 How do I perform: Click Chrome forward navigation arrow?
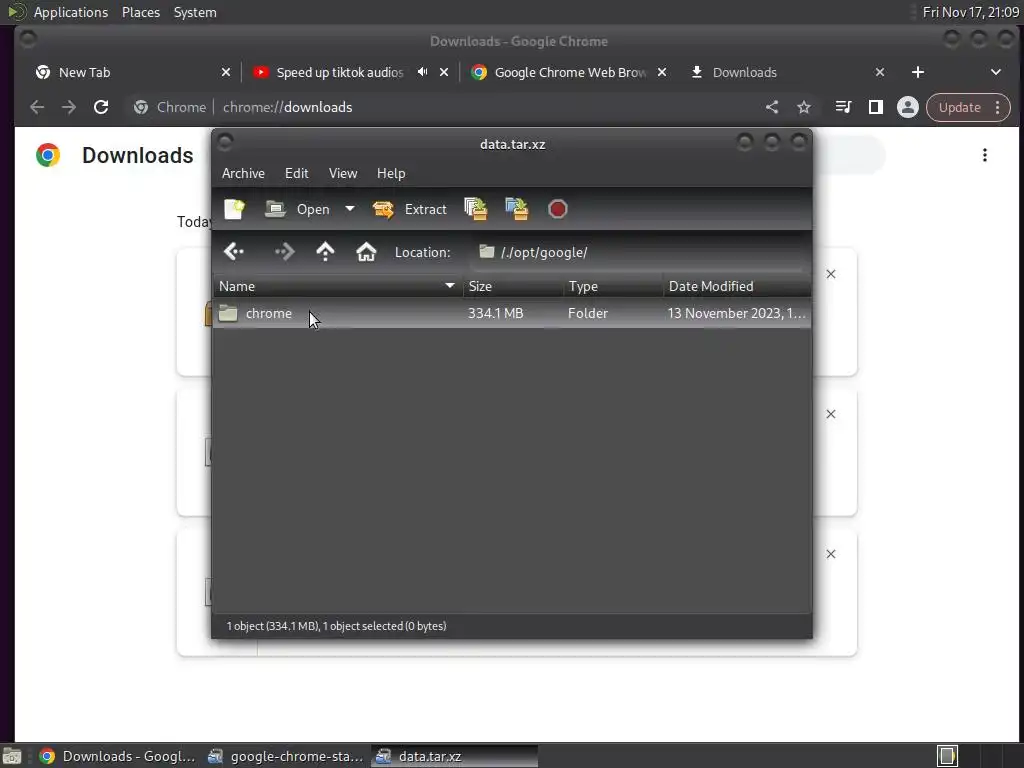coord(69,107)
